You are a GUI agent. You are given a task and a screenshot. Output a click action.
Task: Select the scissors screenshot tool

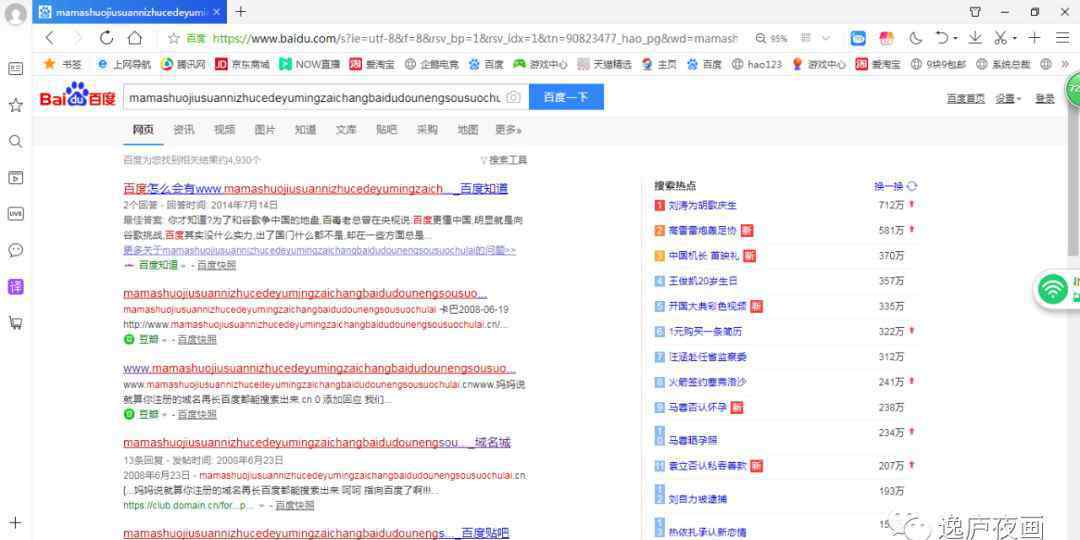click(x=1001, y=38)
